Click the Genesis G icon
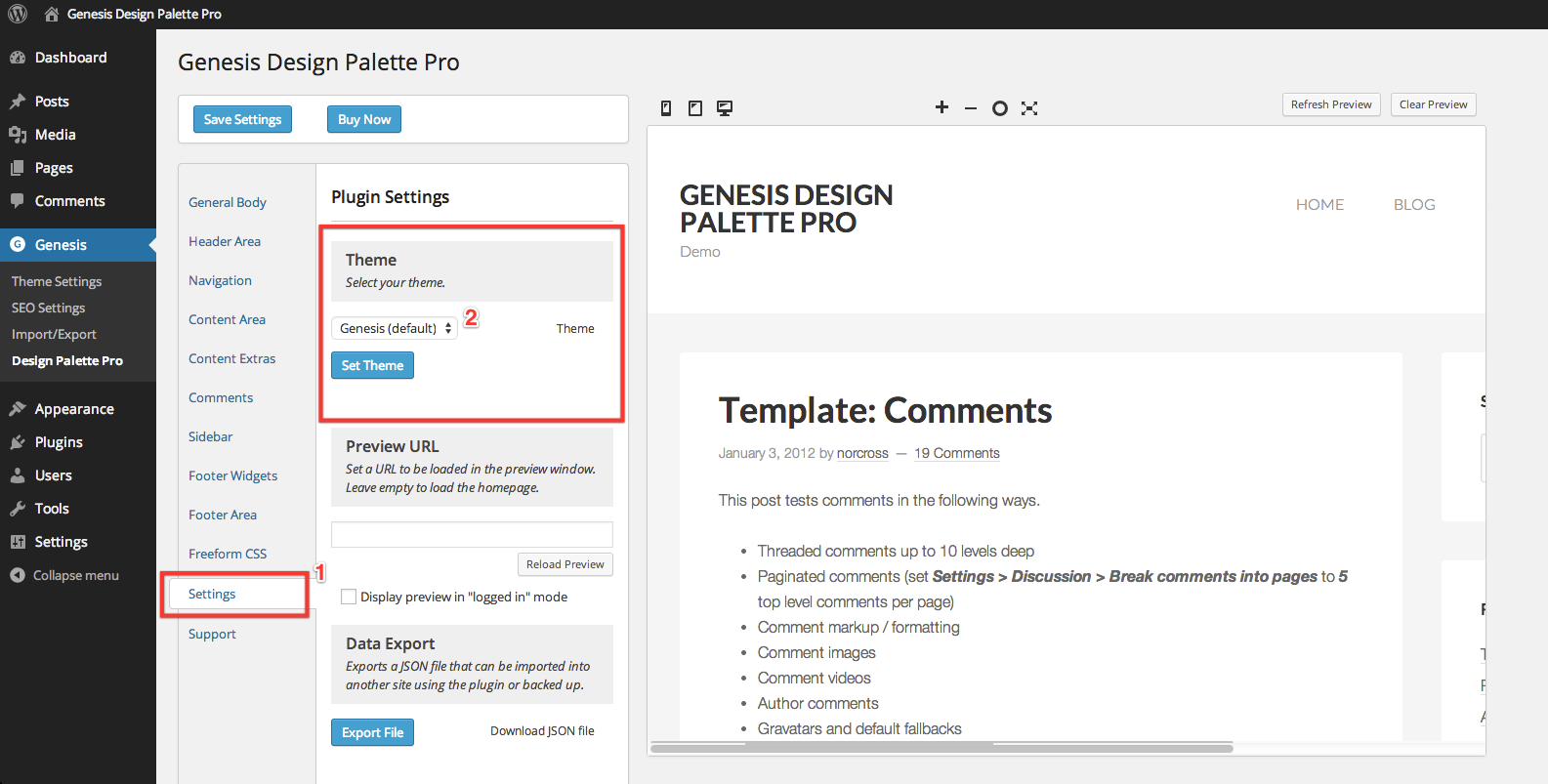The width and height of the screenshot is (1548, 784). (x=18, y=245)
